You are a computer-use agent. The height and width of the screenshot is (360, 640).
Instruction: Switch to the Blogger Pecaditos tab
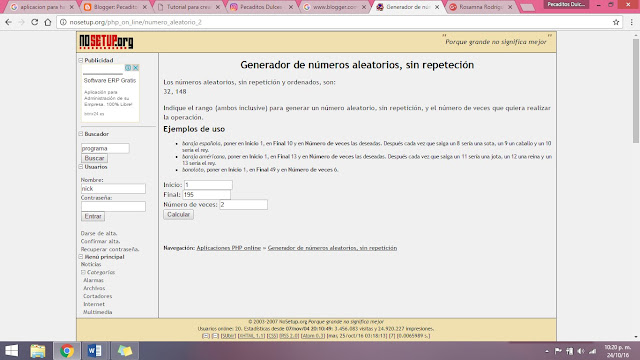tap(116, 7)
